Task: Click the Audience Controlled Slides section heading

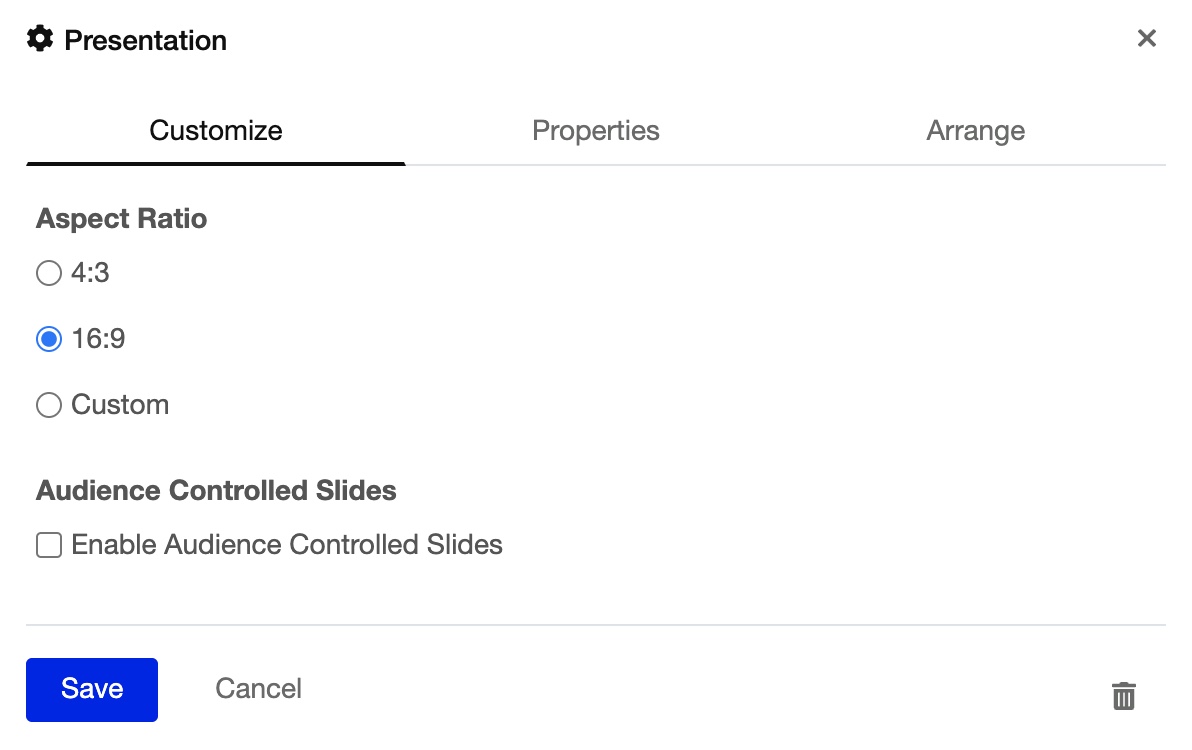Action: click(216, 491)
